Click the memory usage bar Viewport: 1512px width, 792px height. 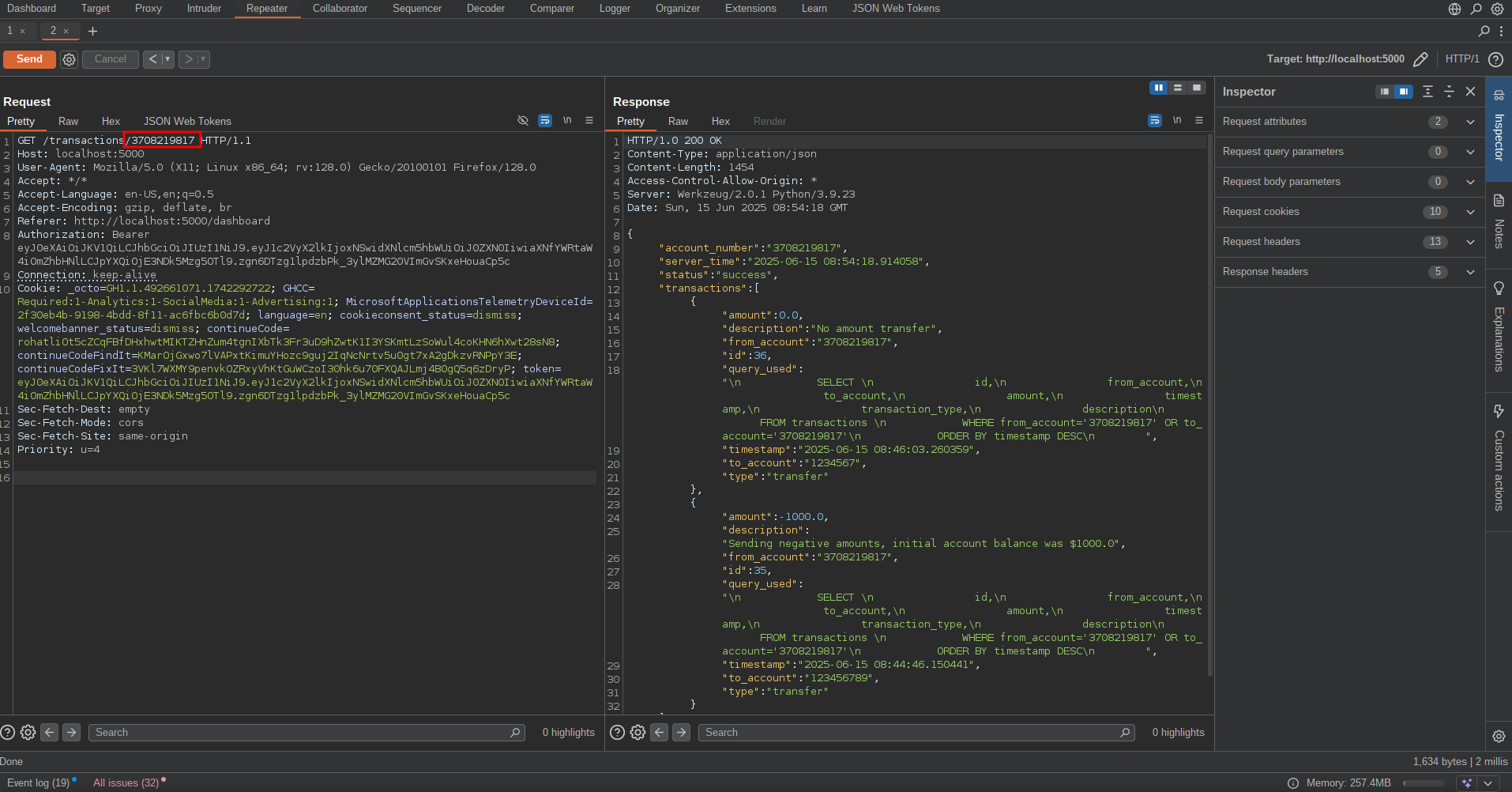click(x=1423, y=783)
